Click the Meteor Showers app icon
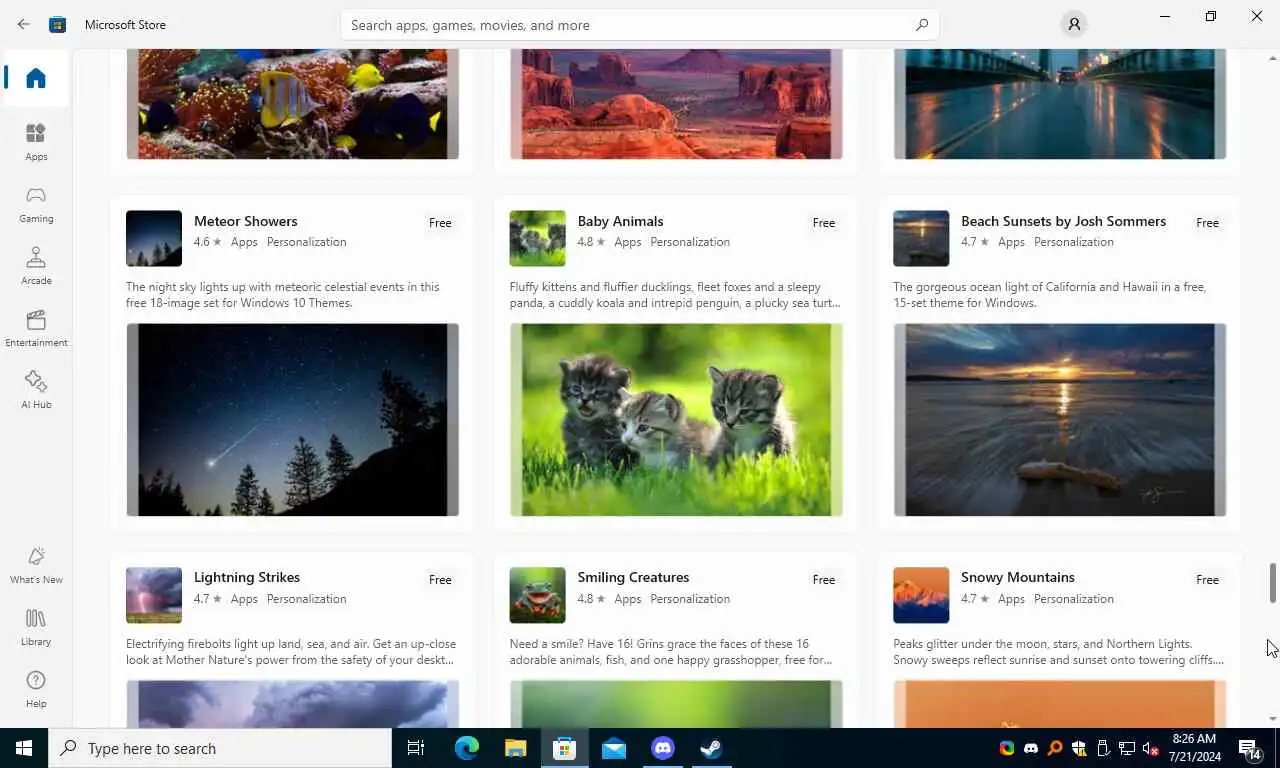Image resolution: width=1280 pixels, height=768 pixels. point(154,238)
